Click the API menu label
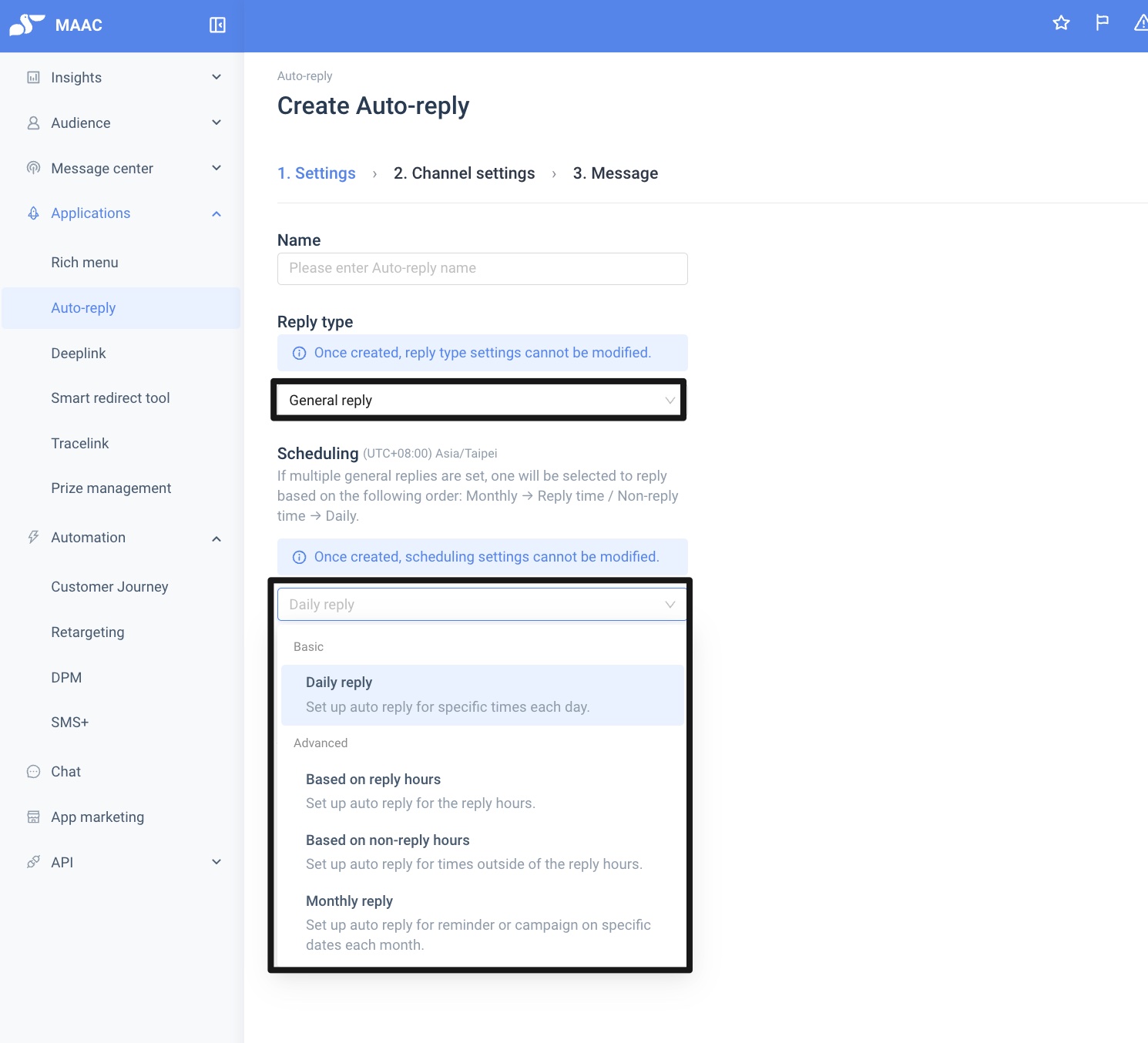This screenshot has width=1148, height=1043. [62, 863]
